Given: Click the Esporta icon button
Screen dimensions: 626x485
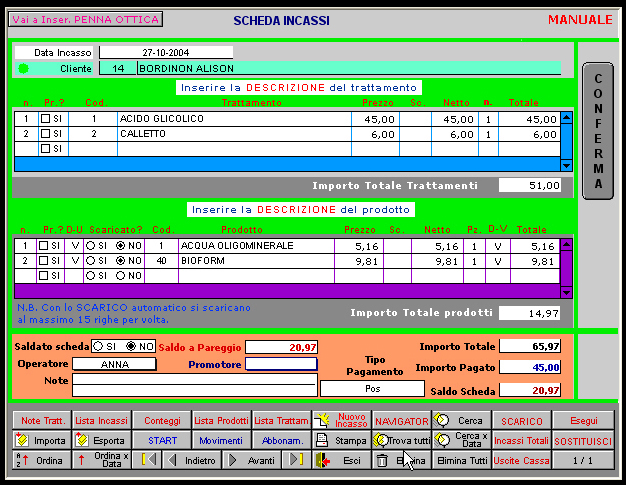Looking at the screenshot, I should (102, 440).
